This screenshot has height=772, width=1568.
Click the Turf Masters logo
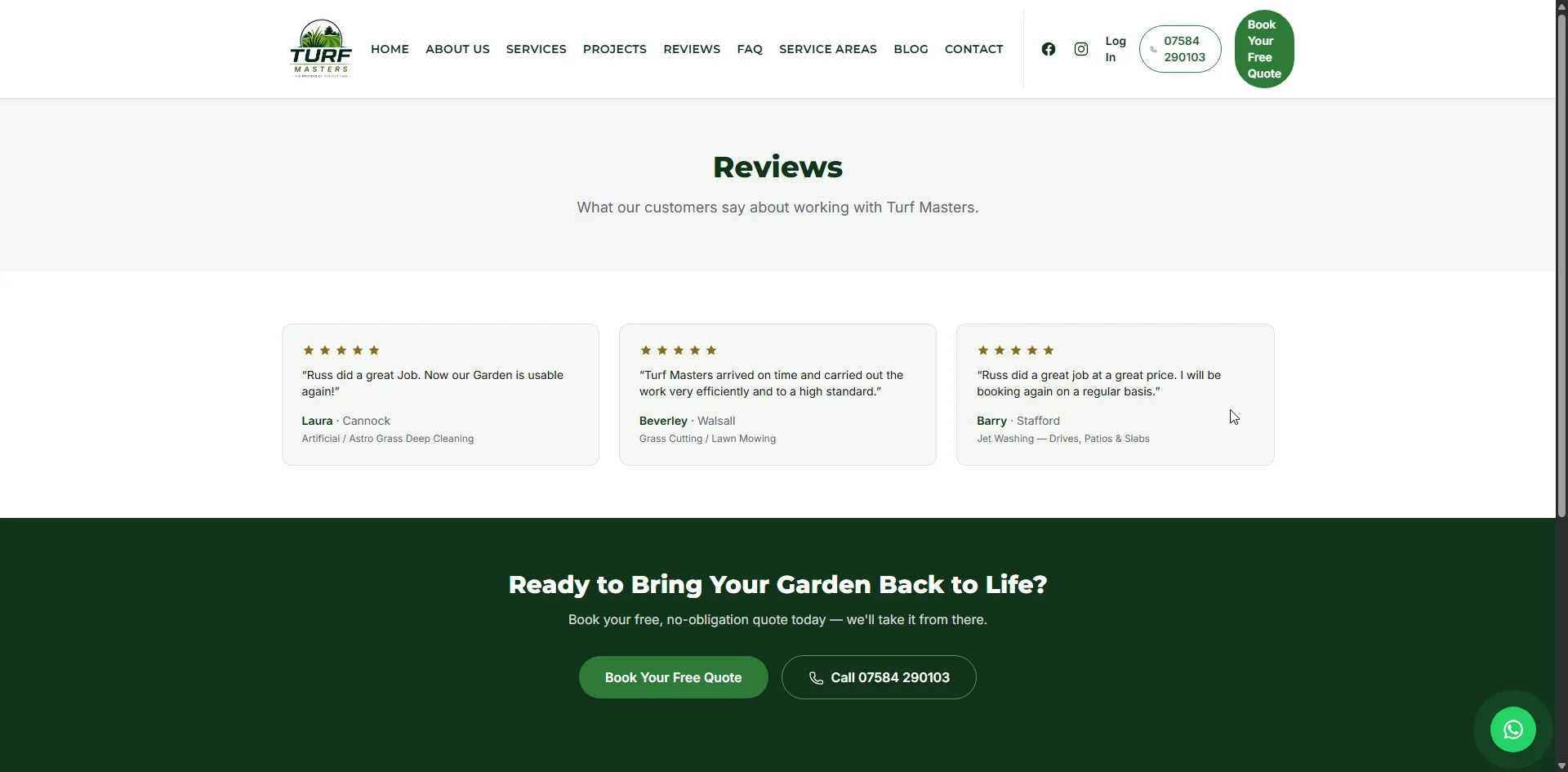[x=321, y=49]
